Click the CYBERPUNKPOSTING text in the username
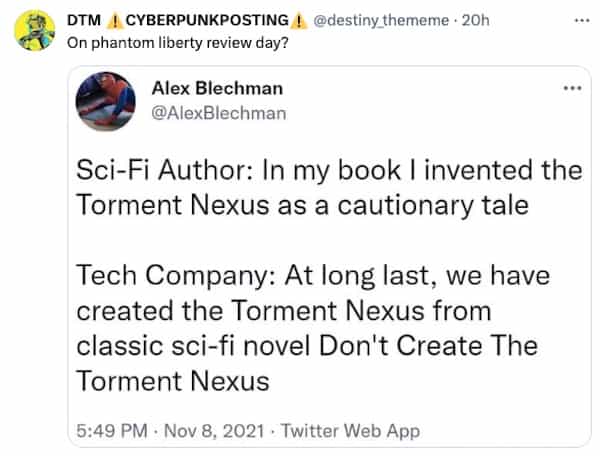This screenshot has height=456, width=600. pyautogui.click(x=206, y=21)
